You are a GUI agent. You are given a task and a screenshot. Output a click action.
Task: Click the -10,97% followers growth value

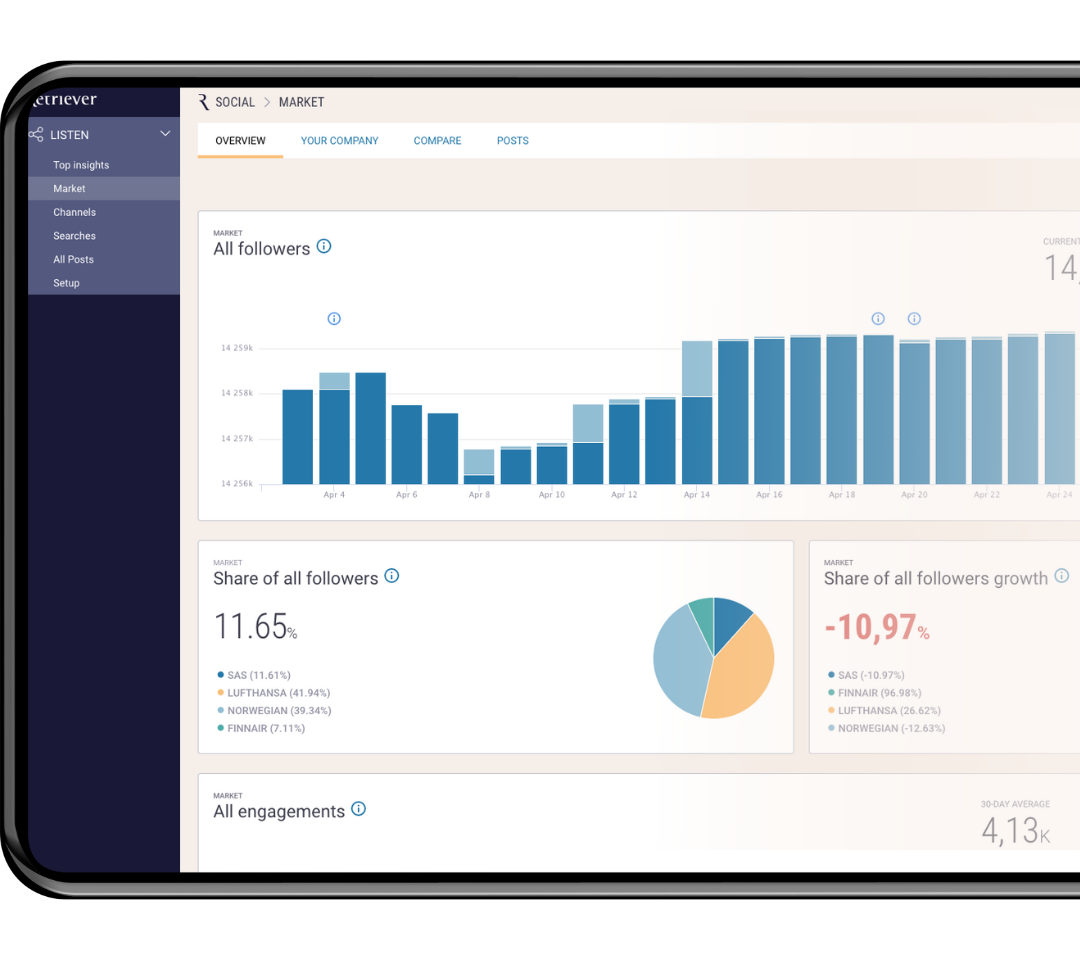[x=877, y=627]
